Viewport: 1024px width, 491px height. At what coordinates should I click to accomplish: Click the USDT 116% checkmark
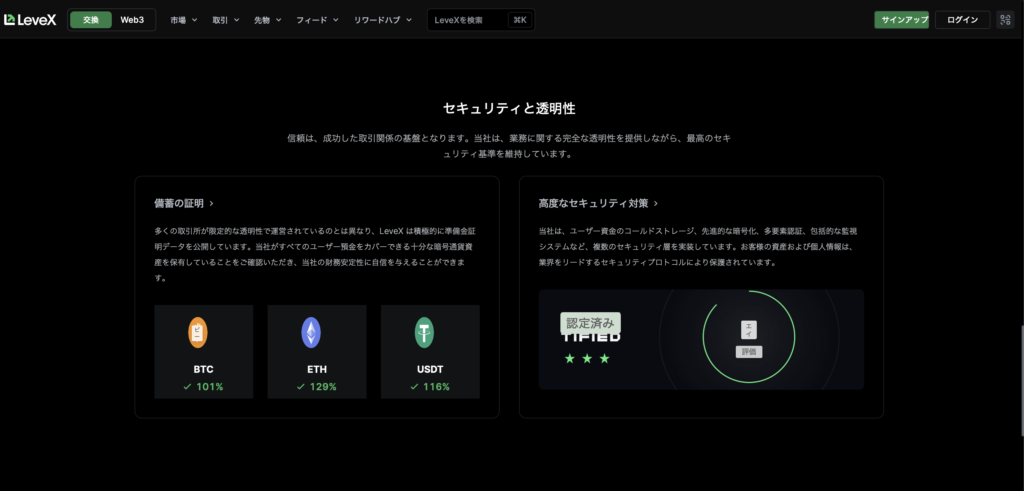pyautogui.click(x=414, y=387)
